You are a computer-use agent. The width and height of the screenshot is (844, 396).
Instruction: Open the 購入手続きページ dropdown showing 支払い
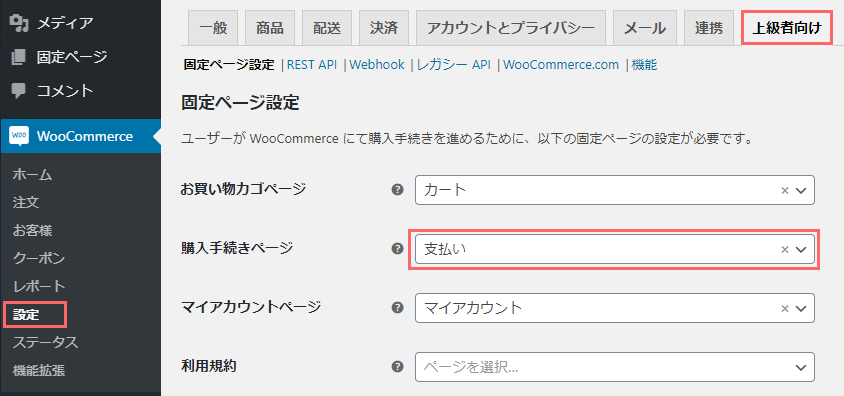(x=615, y=249)
